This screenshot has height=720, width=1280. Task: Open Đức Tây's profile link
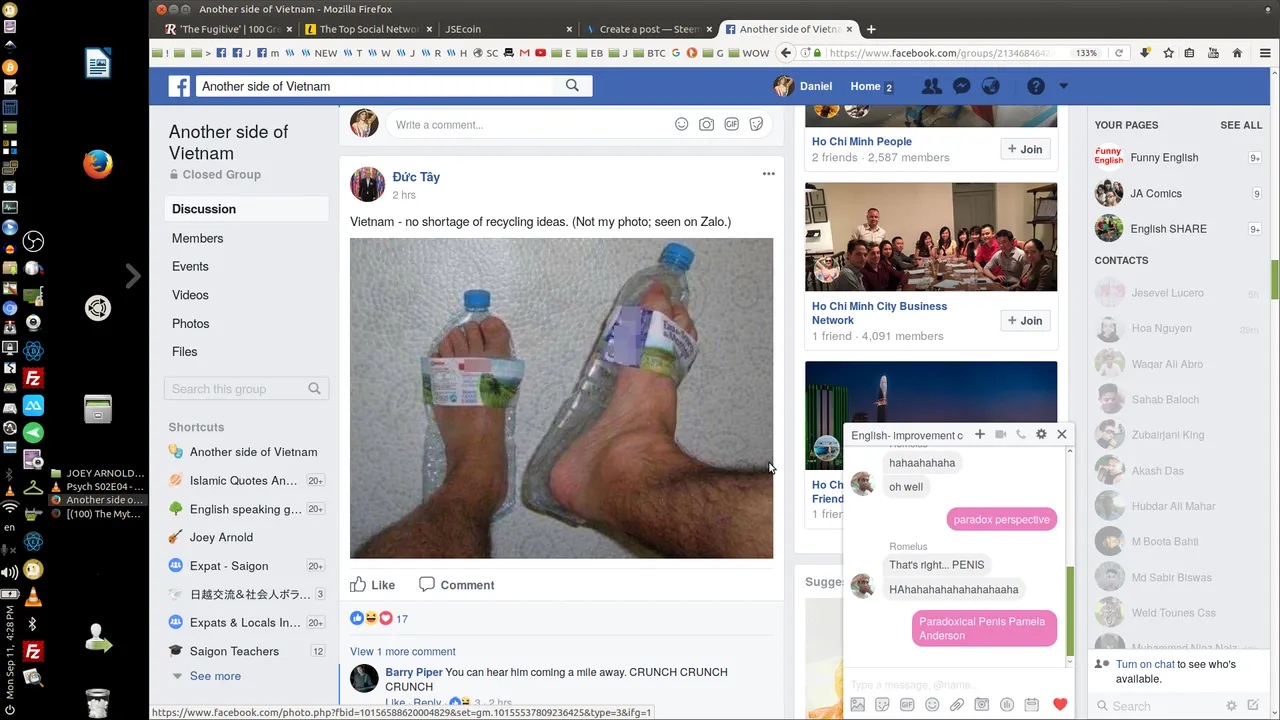(416, 177)
